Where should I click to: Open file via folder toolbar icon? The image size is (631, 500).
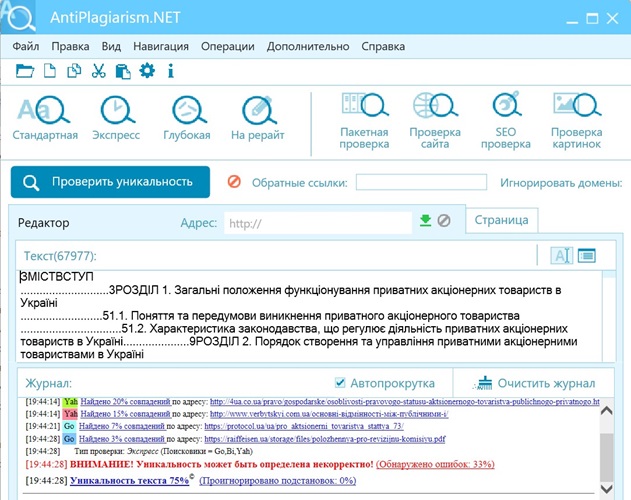[25, 71]
